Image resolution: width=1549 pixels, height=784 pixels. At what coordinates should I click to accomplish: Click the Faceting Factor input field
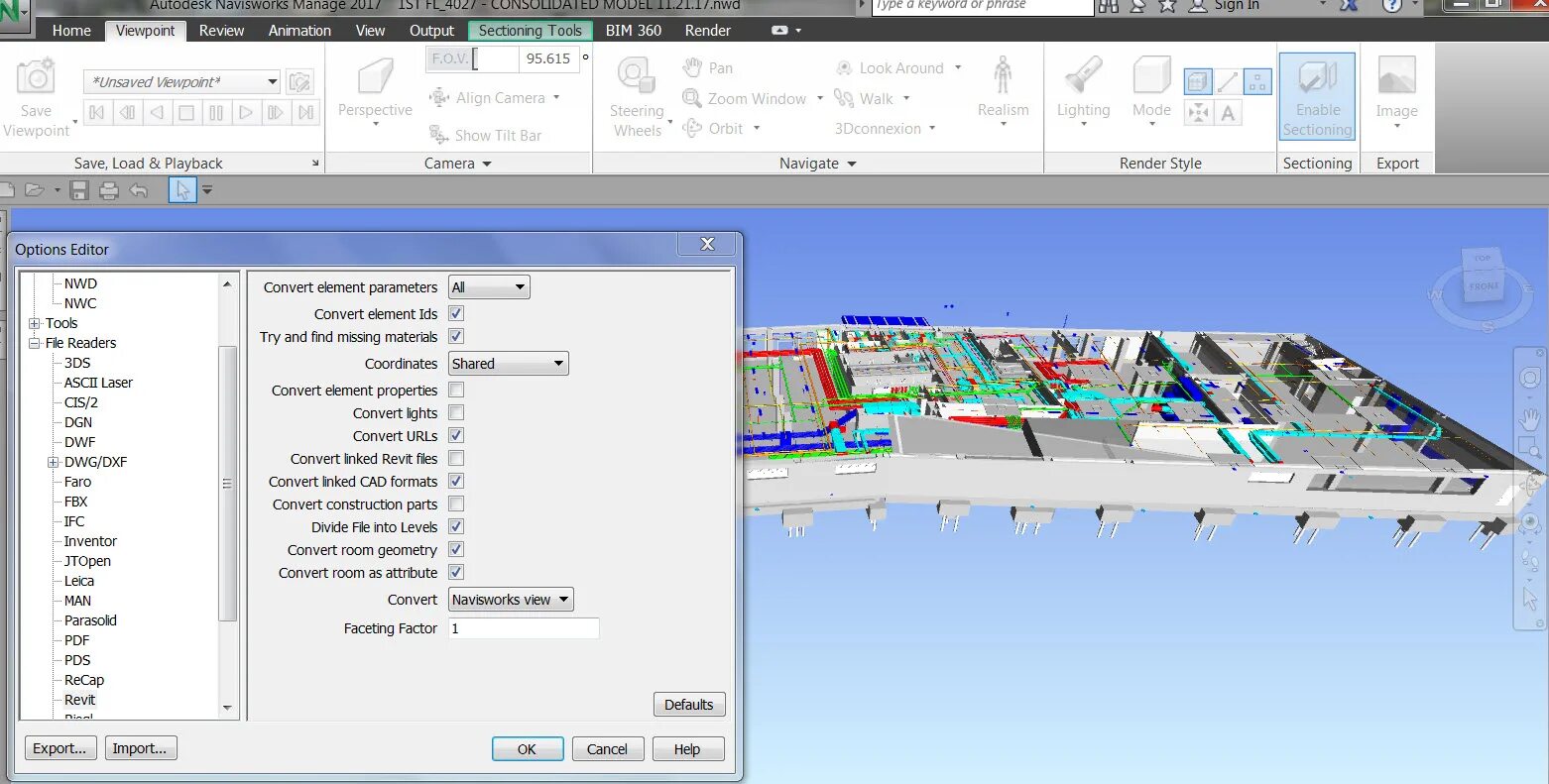(x=524, y=628)
